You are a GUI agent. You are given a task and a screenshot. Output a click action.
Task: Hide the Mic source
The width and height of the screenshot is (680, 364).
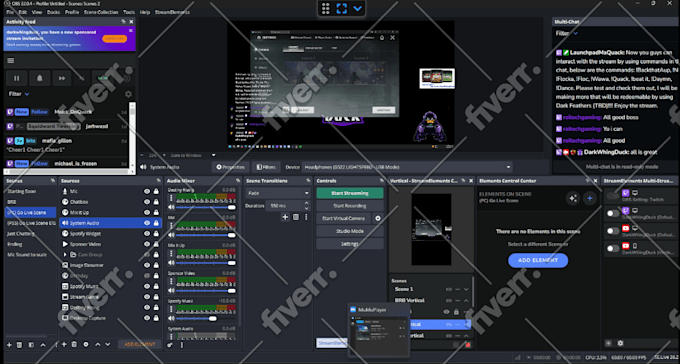147,191
